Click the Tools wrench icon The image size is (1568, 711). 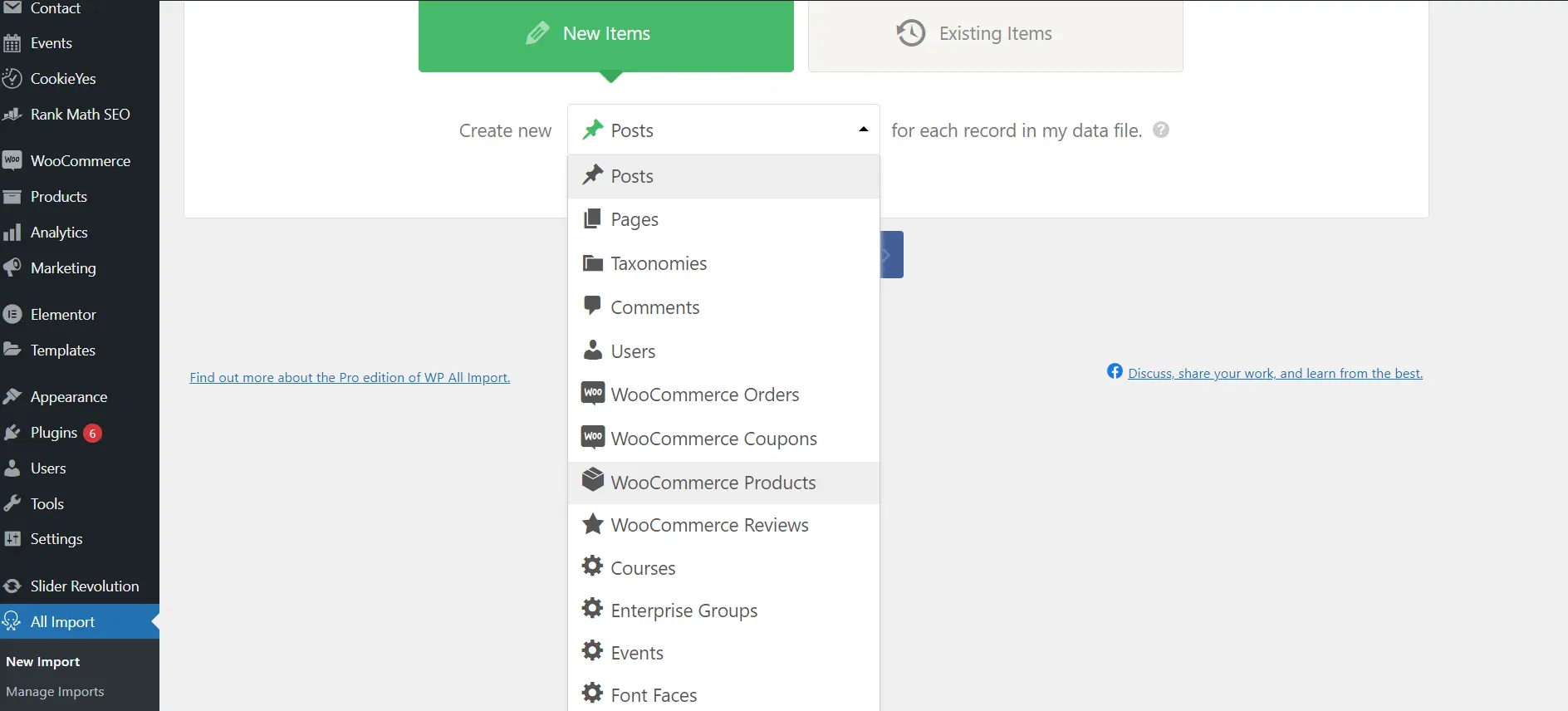pyautogui.click(x=12, y=503)
